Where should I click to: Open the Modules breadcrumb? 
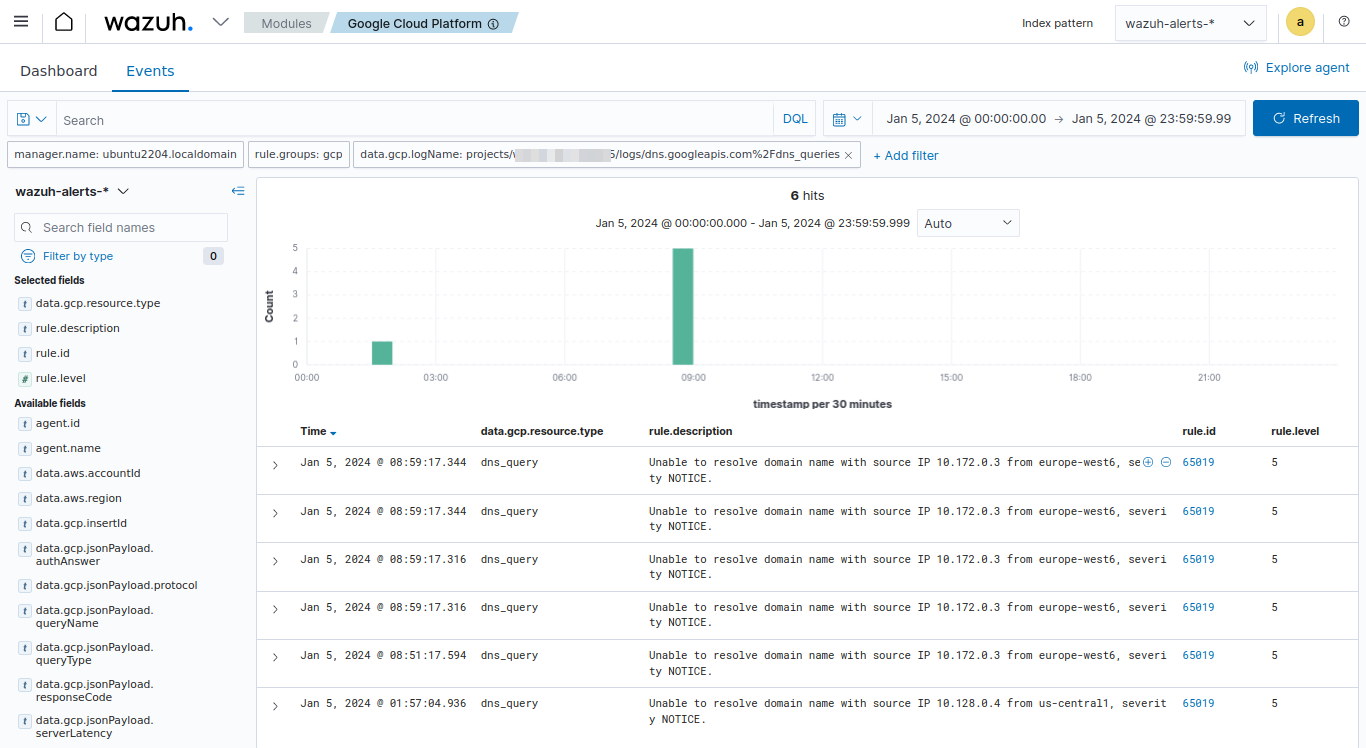click(x=286, y=23)
